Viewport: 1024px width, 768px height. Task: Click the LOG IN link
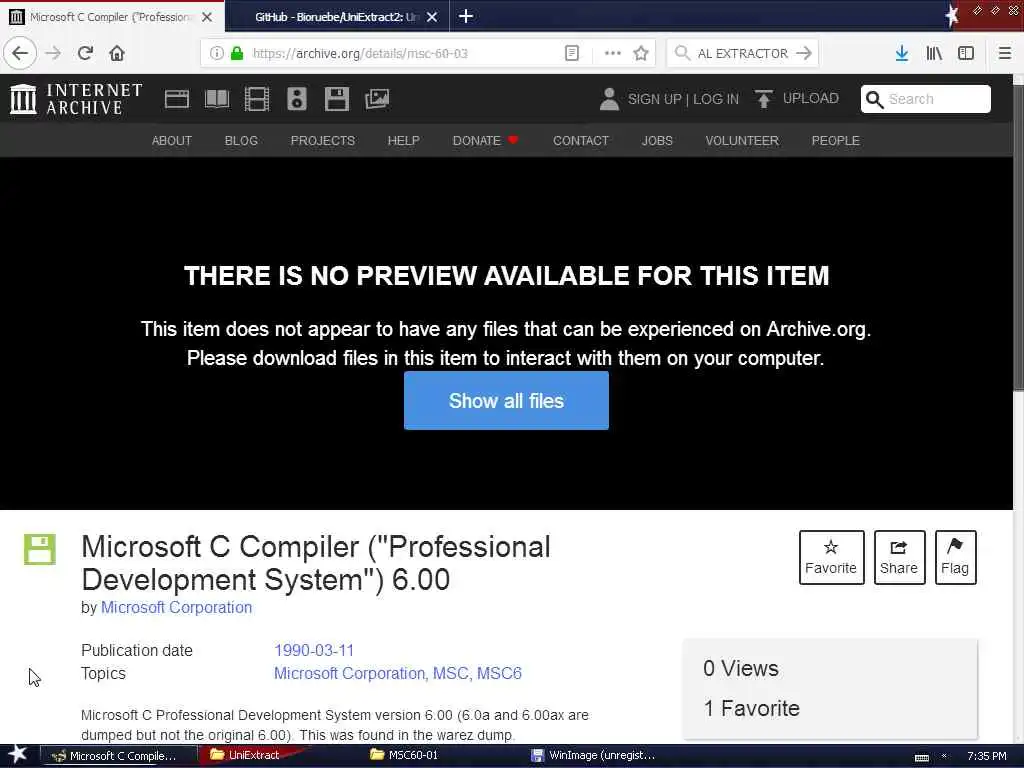click(716, 99)
